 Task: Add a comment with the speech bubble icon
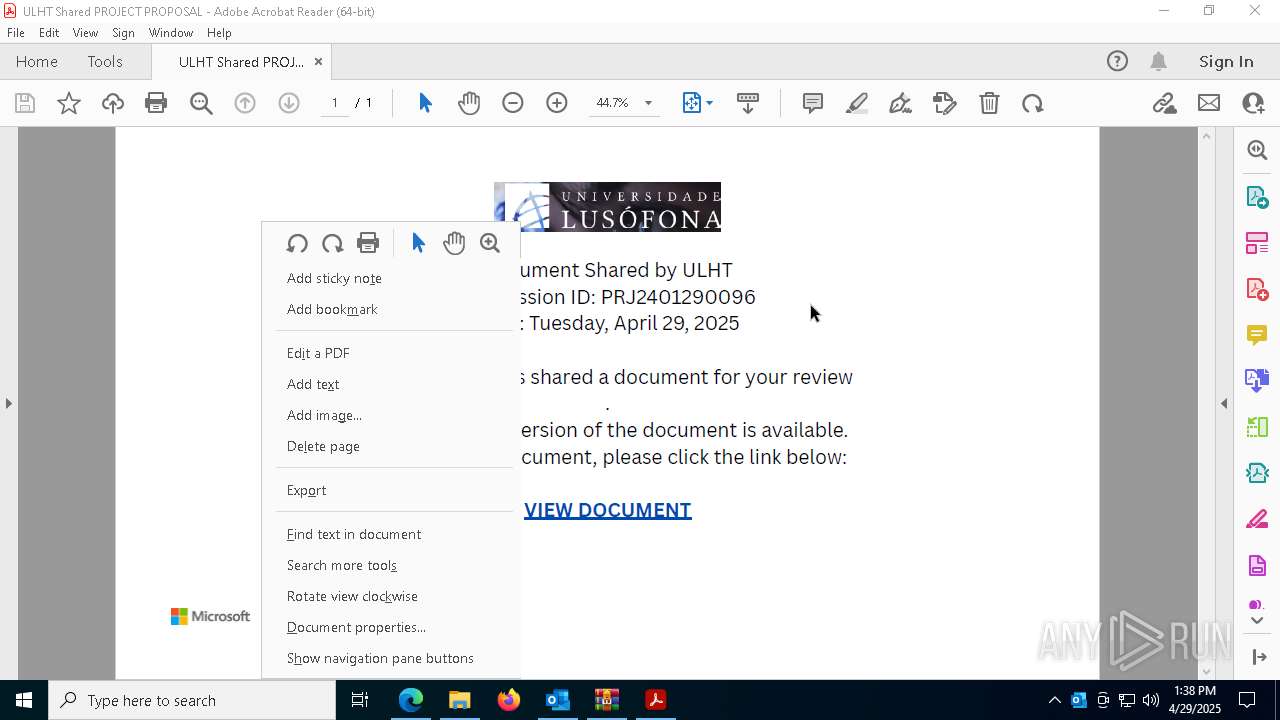813,103
